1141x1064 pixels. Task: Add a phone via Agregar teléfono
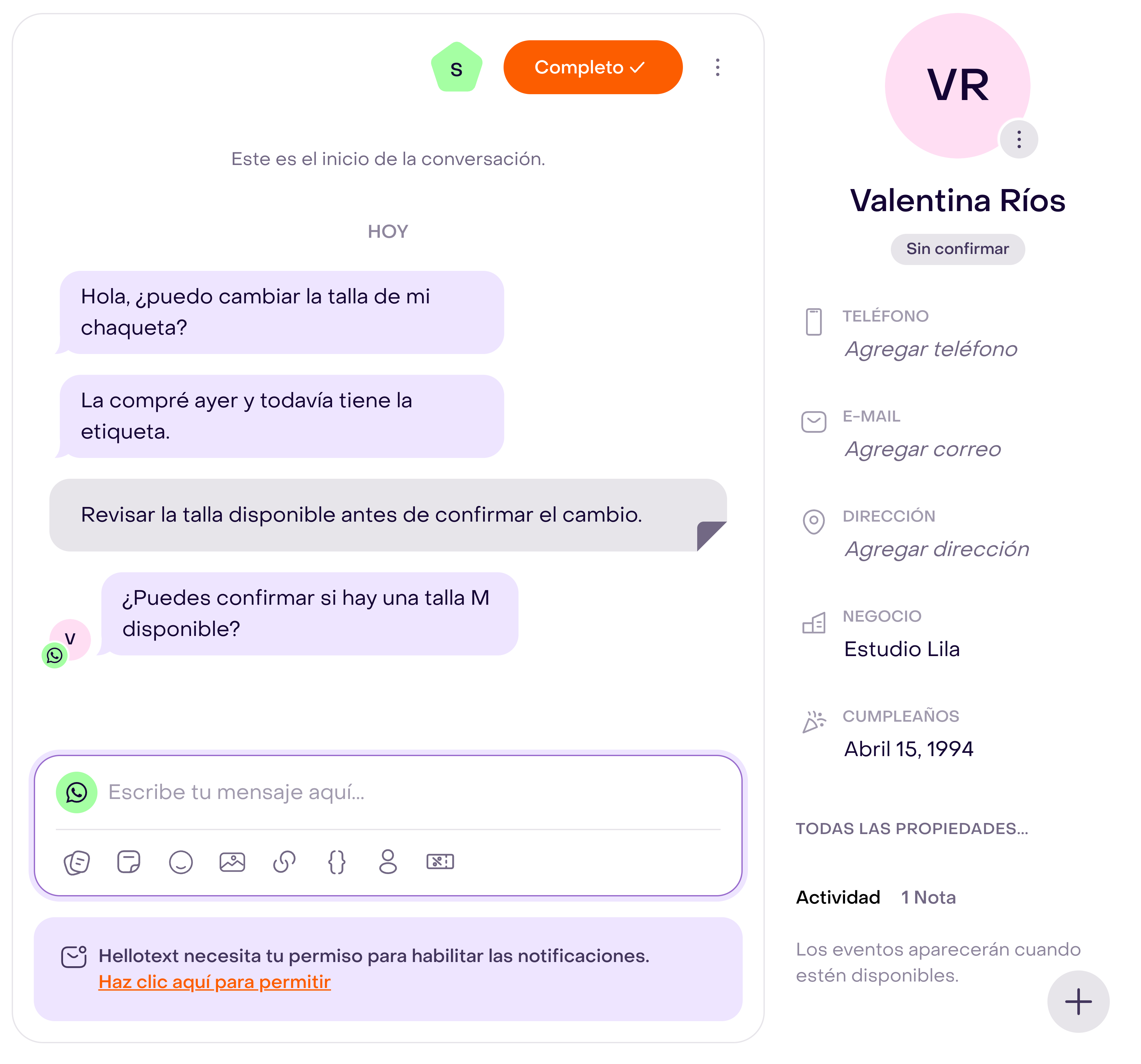pos(931,349)
